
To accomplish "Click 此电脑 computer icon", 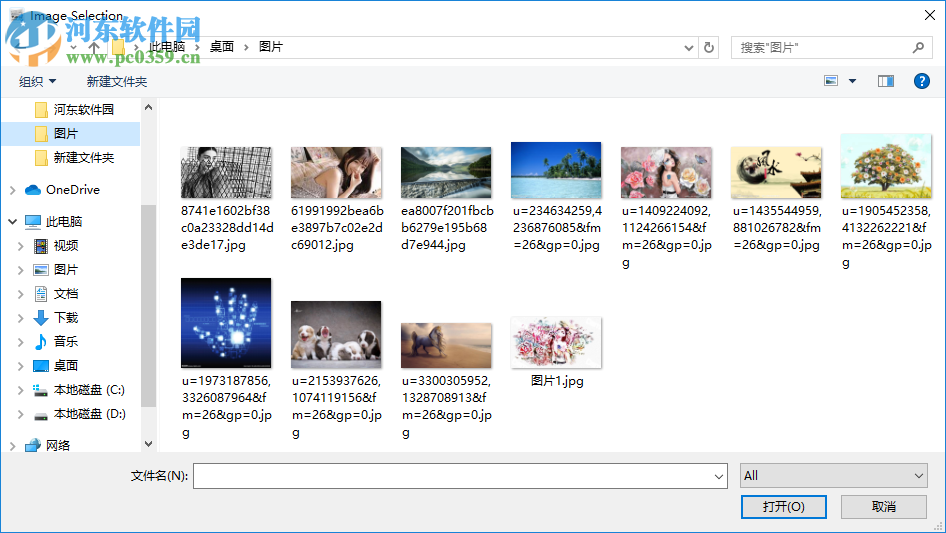I will click(33, 222).
